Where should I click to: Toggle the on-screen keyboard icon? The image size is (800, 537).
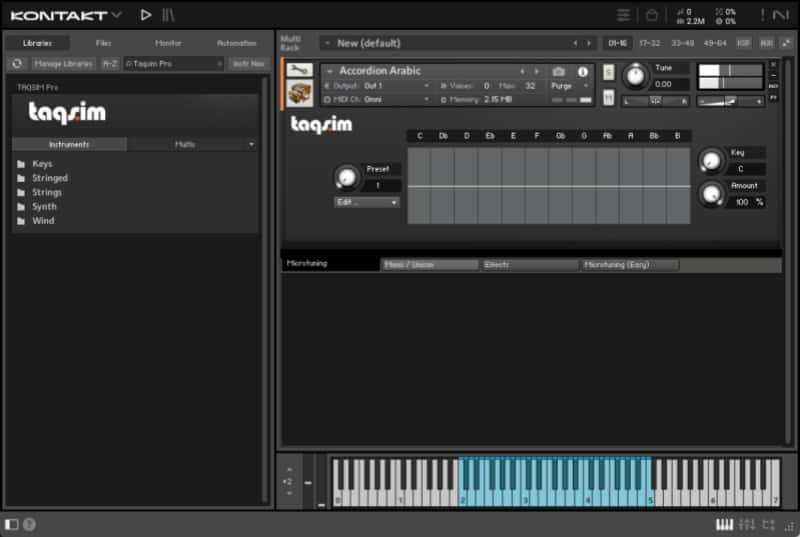725,524
